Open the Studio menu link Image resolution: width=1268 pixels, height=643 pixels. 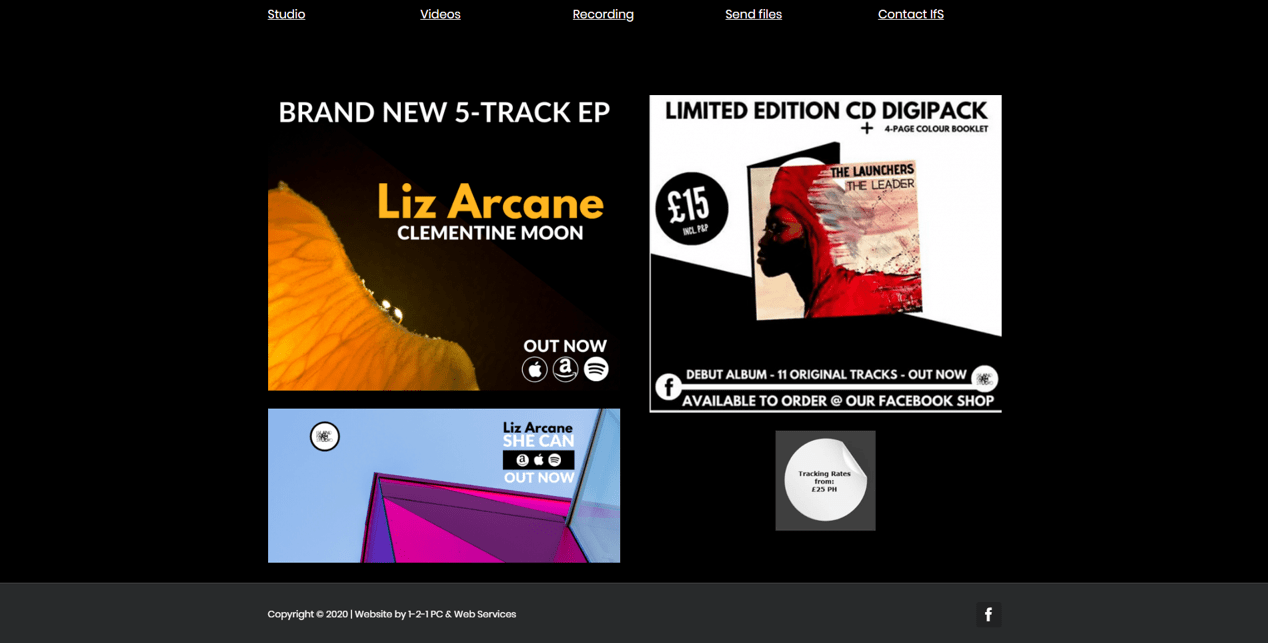click(x=286, y=14)
